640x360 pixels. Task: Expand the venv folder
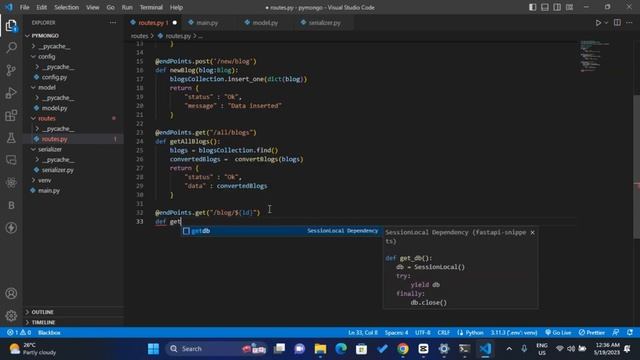coord(44,180)
